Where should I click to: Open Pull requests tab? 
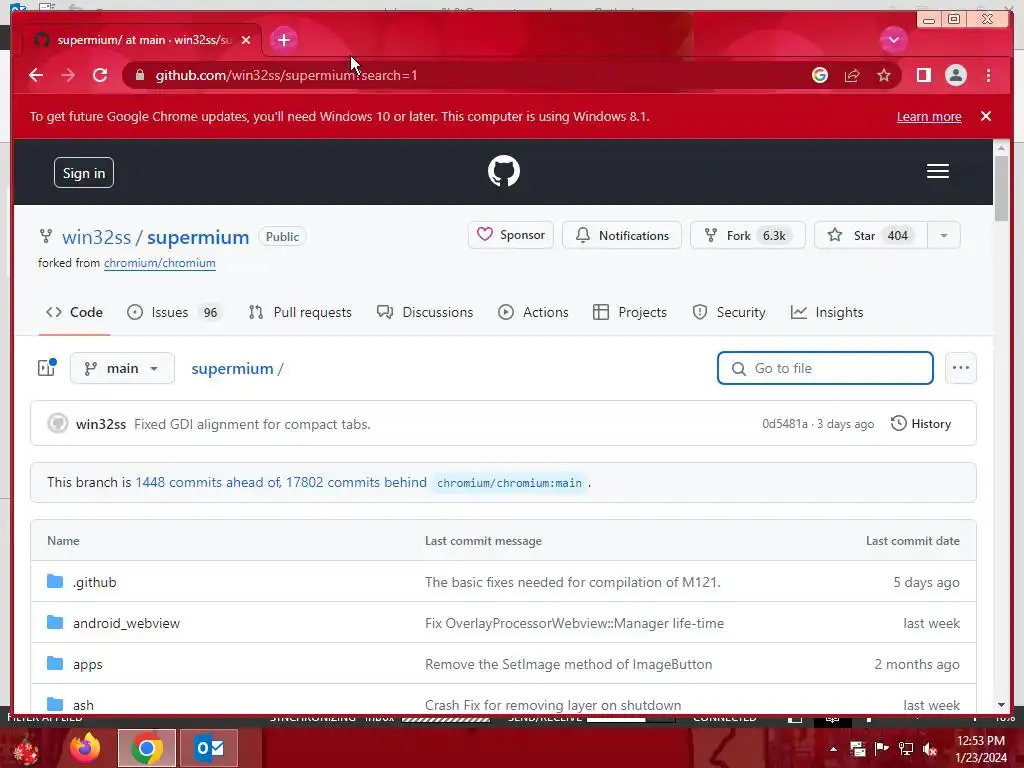(300, 312)
